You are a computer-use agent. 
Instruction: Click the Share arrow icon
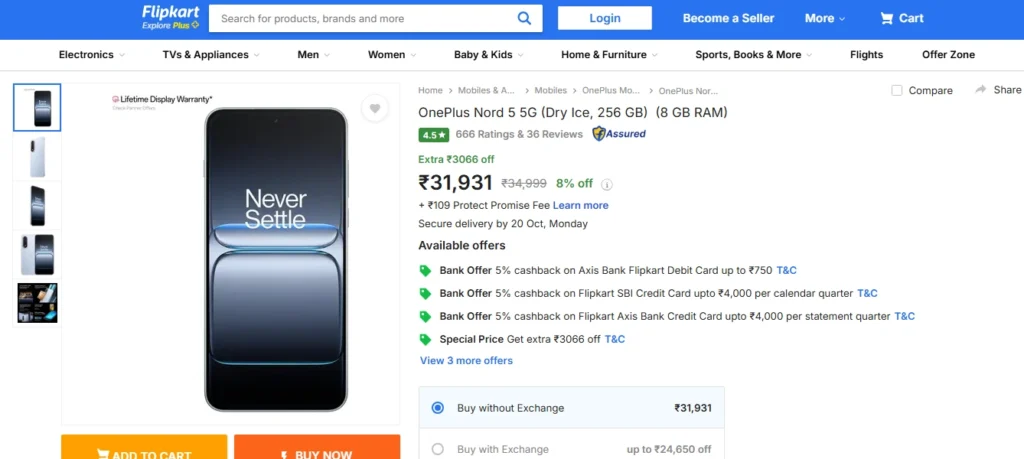point(981,90)
